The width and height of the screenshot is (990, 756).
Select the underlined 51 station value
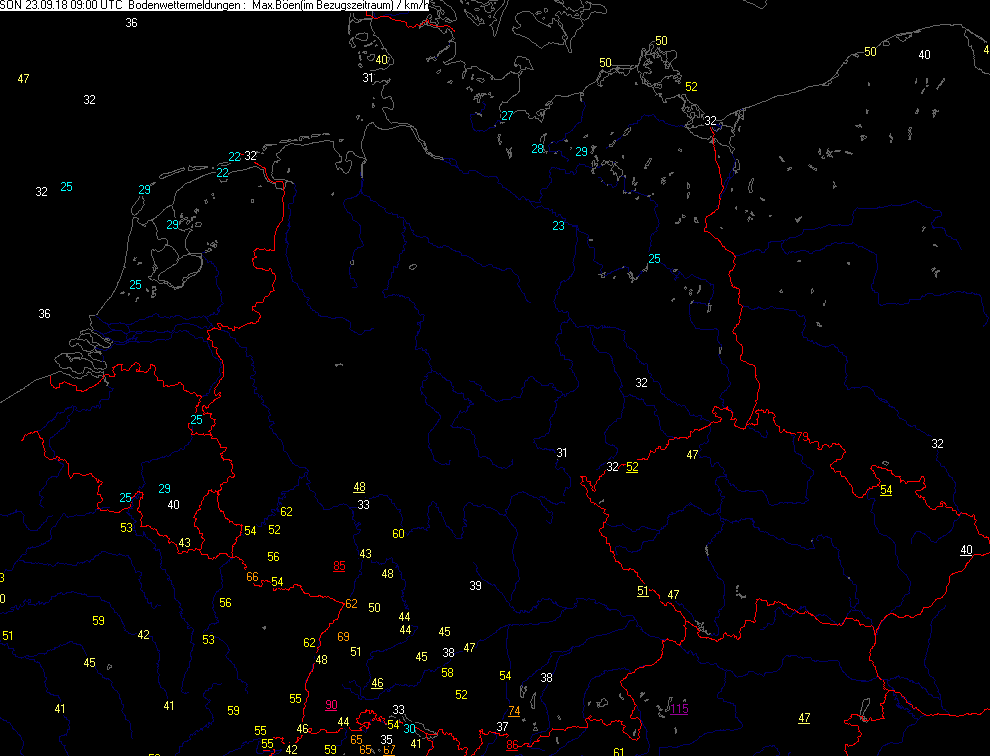tap(642, 591)
